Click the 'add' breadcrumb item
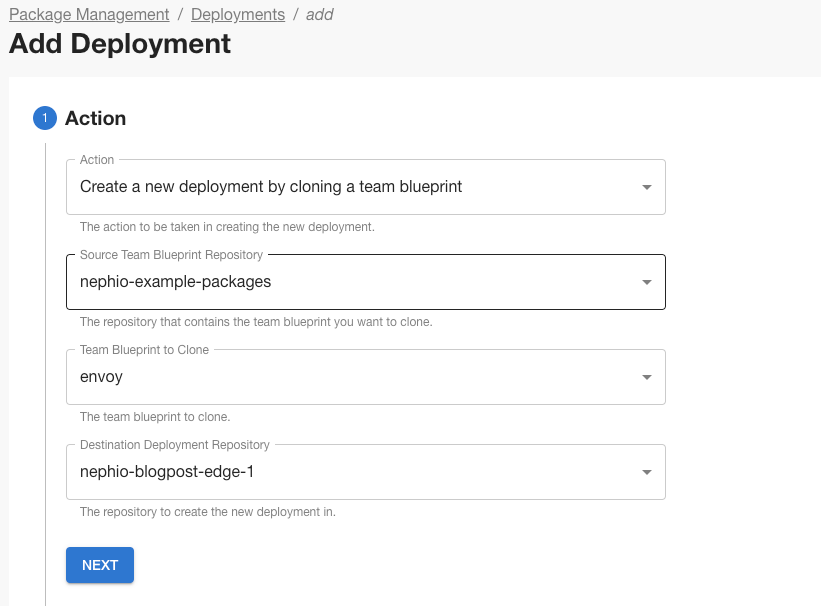The height and width of the screenshot is (606, 821). tap(320, 15)
